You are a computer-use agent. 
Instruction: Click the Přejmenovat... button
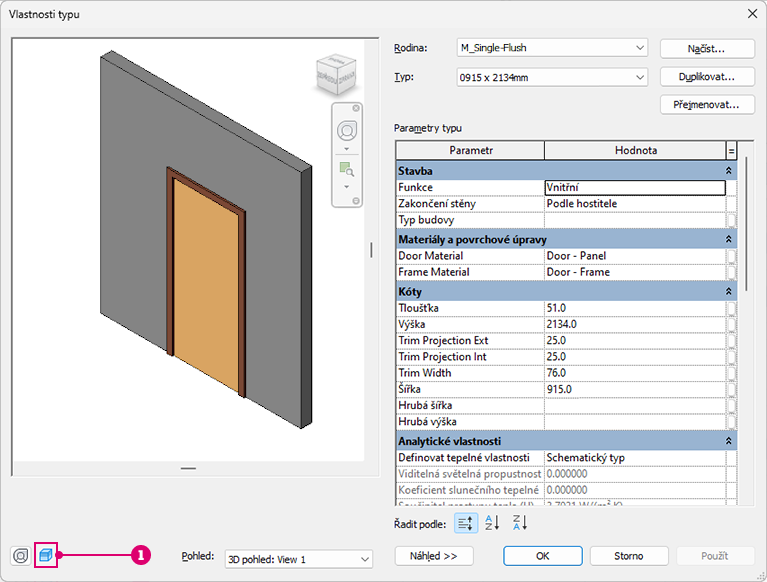pyautogui.click(x=707, y=105)
